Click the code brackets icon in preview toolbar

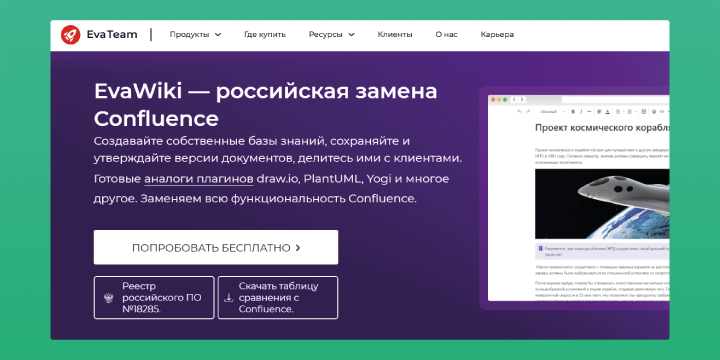(662, 112)
